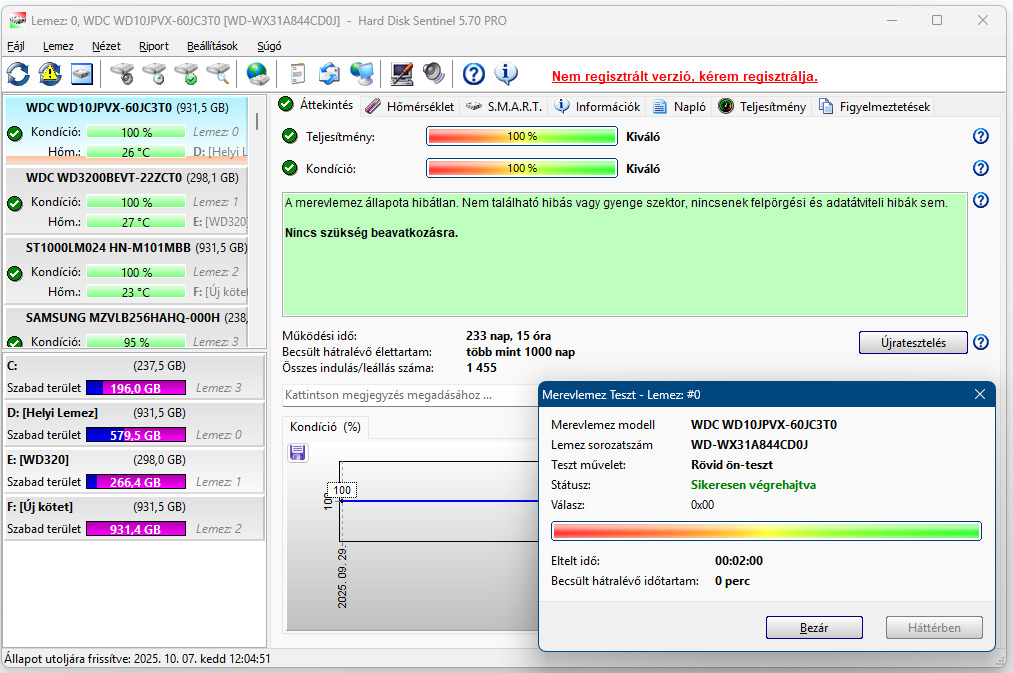Select the D: [Helyi Lemez] partition
The height and width of the screenshot is (673, 1013).
click(x=134, y=424)
